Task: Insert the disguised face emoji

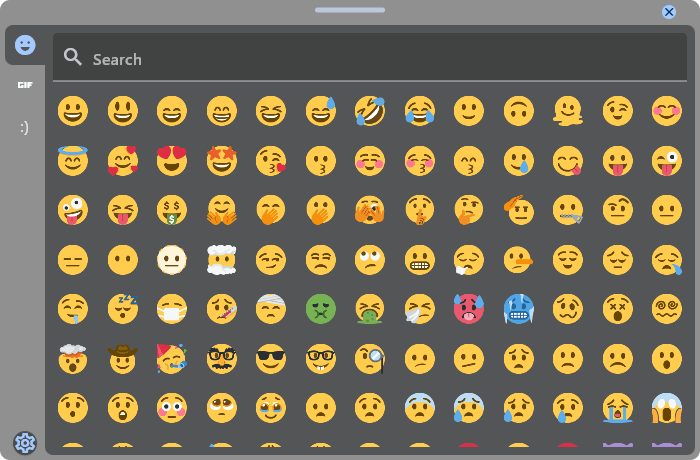Action: coord(221,359)
